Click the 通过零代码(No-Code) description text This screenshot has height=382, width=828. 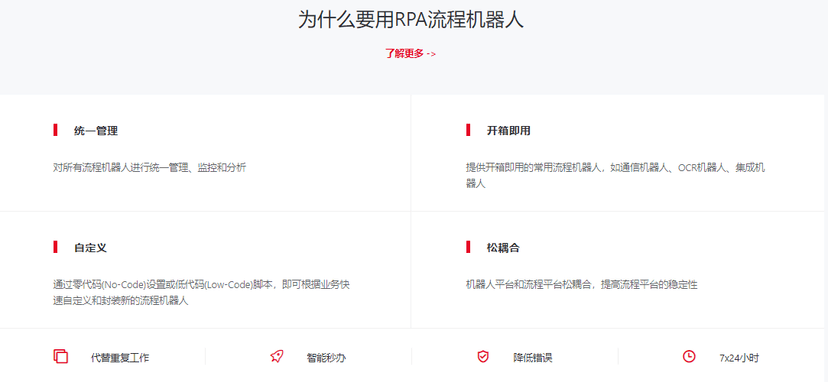pyautogui.click(x=202, y=293)
